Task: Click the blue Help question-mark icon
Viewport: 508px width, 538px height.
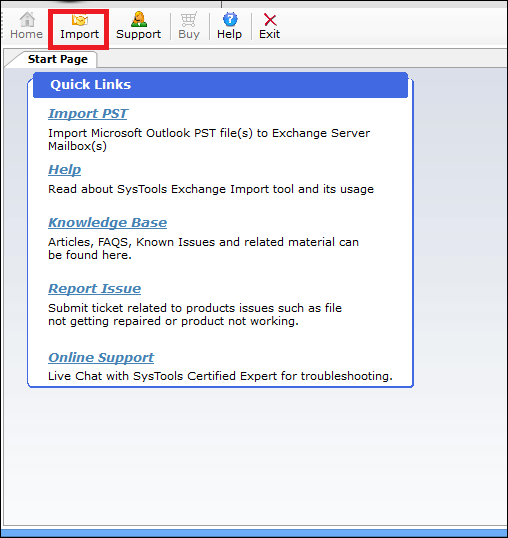Action: 230,19
